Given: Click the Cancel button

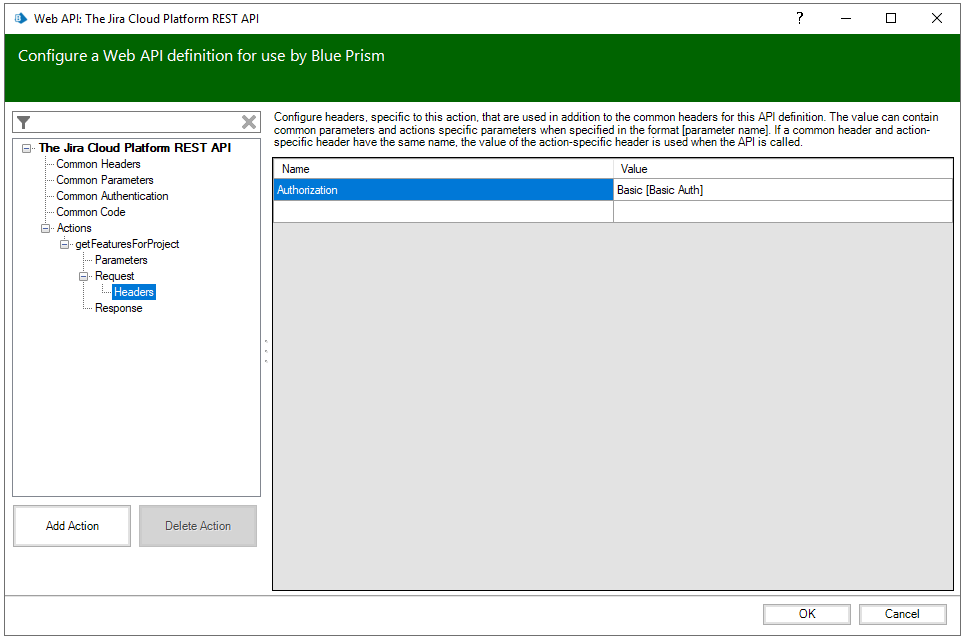Looking at the screenshot, I should pyautogui.click(x=901, y=614).
